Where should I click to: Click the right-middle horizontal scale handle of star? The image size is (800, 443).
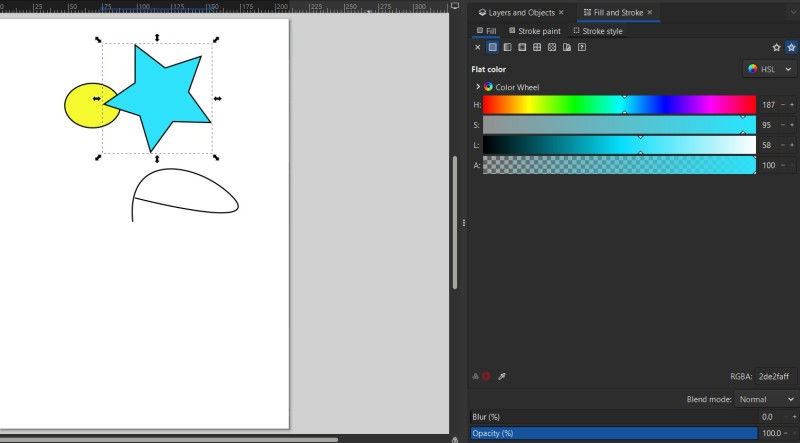pyautogui.click(x=217, y=99)
